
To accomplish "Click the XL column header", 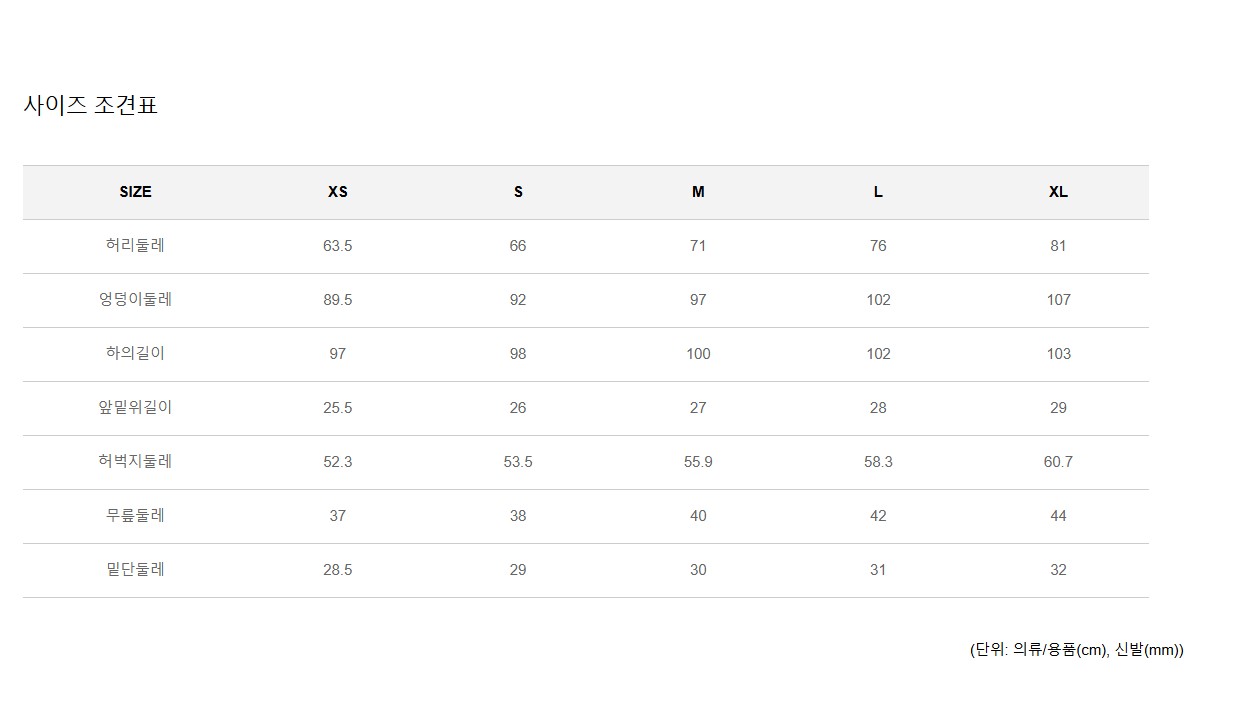I will tap(1058, 192).
